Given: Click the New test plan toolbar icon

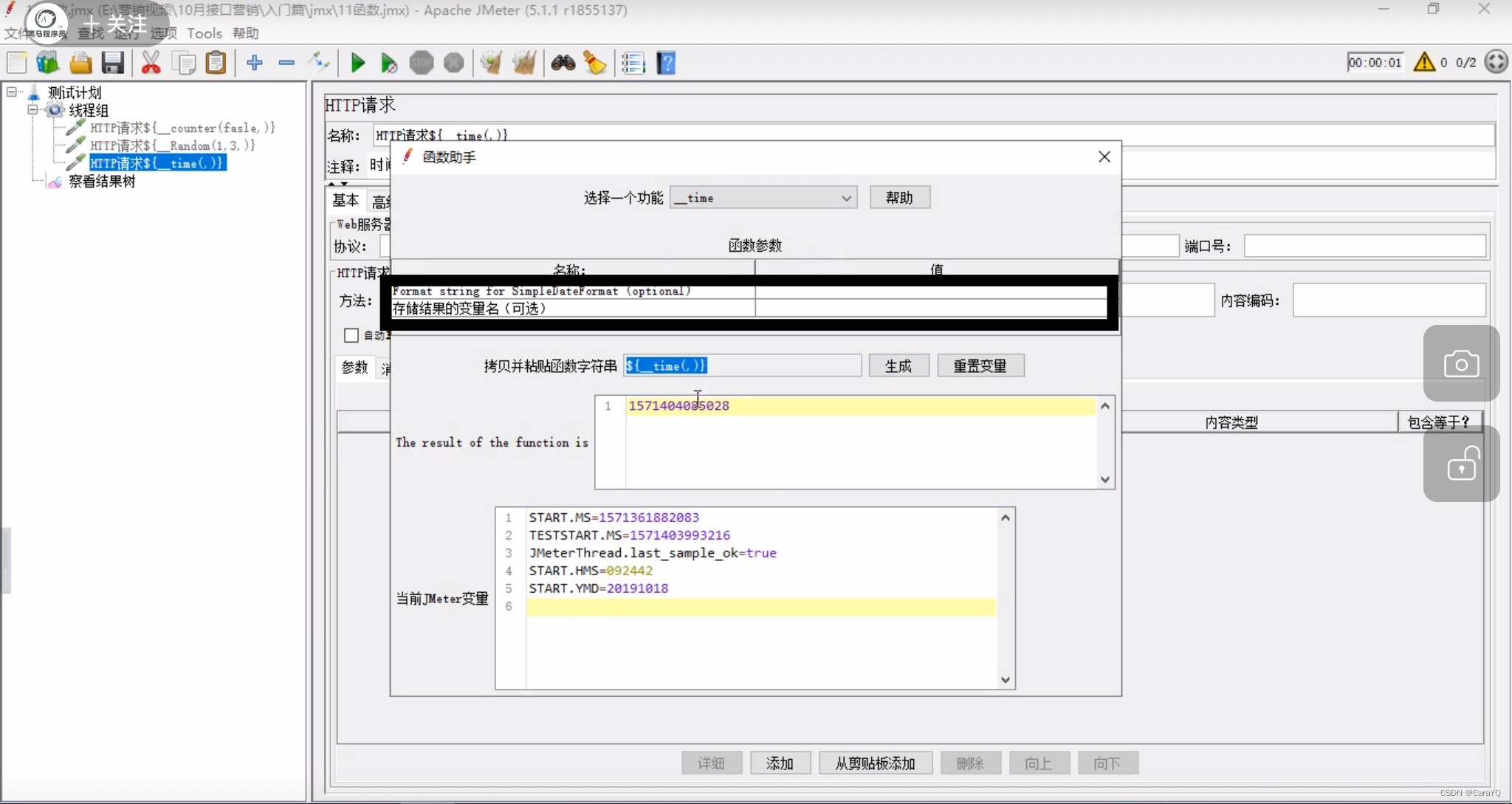Looking at the screenshot, I should pyautogui.click(x=16, y=63).
